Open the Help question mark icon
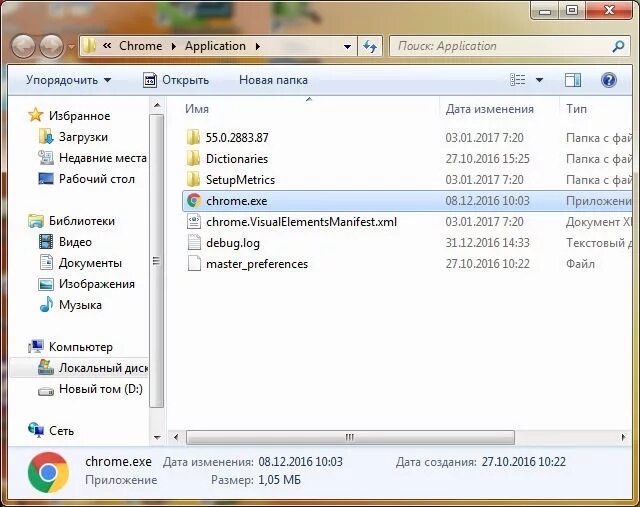This screenshot has width=640, height=507. click(x=609, y=80)
